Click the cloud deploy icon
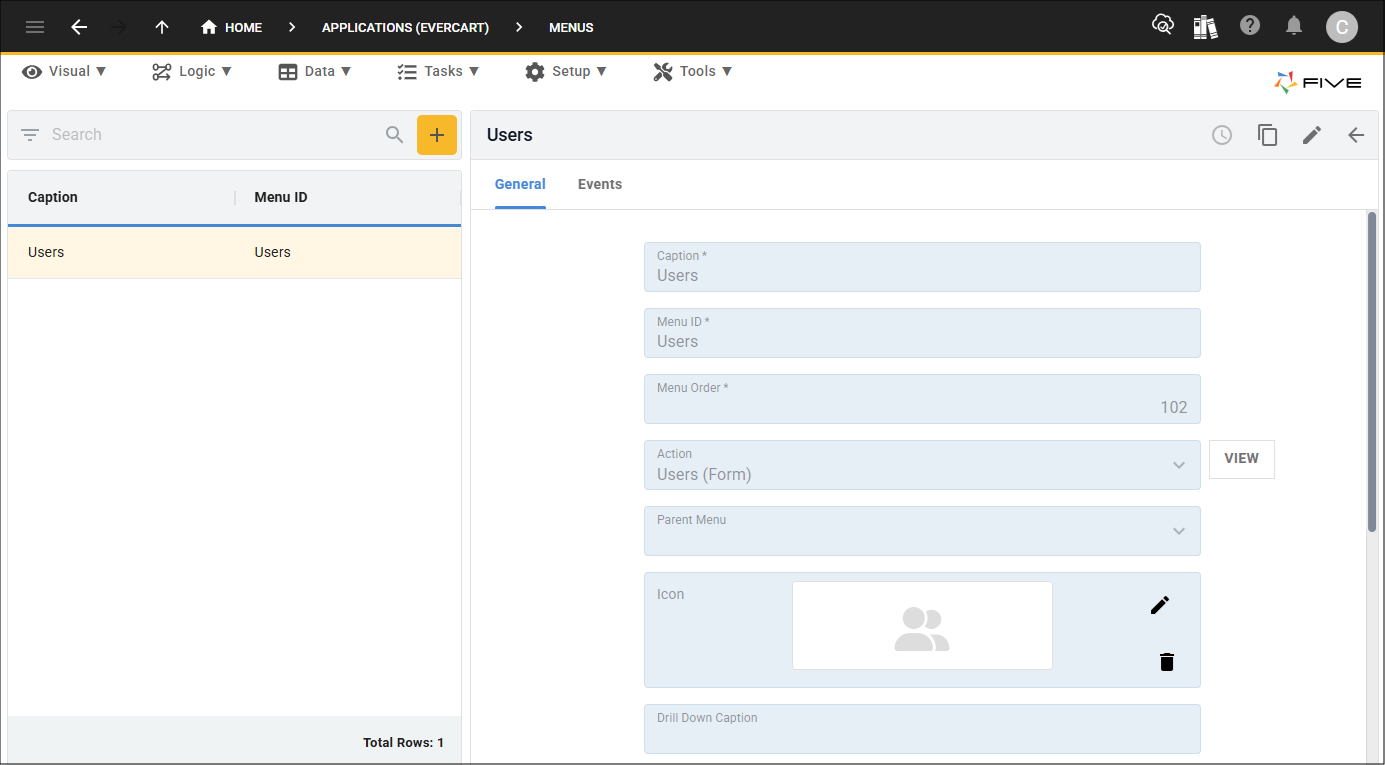Viewport: 1385px width, 765px height. 1162,26
